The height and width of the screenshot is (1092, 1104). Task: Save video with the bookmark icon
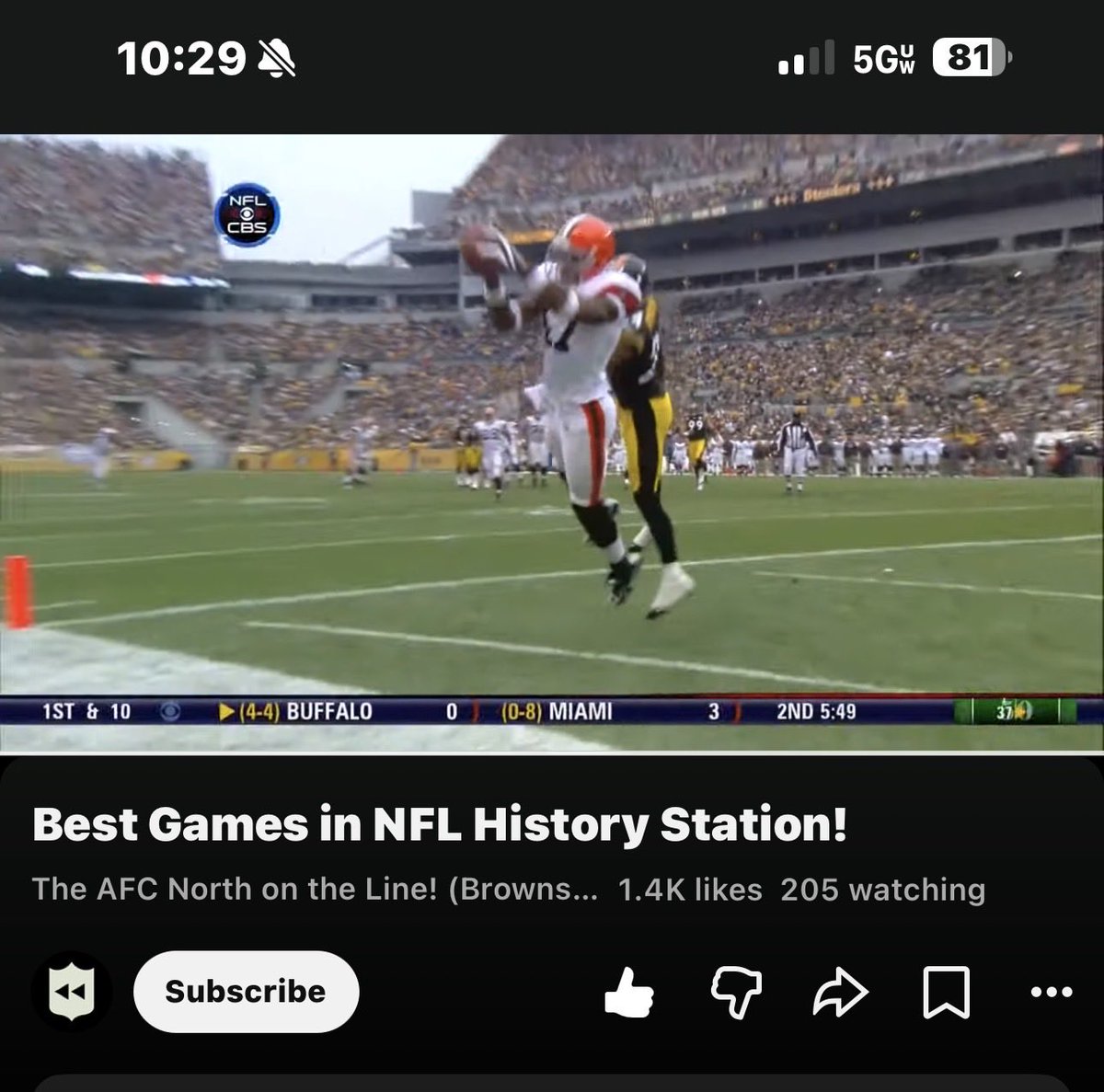click(947, 993)
